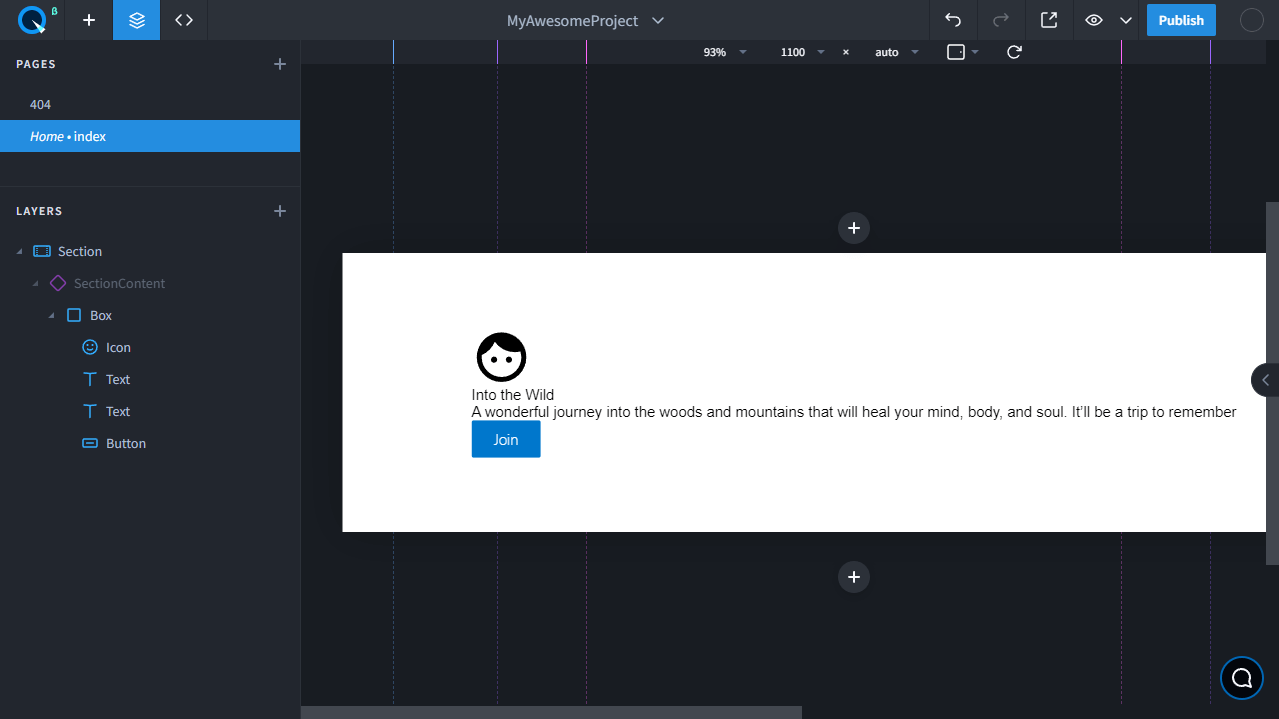The width and height of the screenshot is (1279, 719).
Task: Collapse the Box layer arrow
Action: tap(51, 316)
